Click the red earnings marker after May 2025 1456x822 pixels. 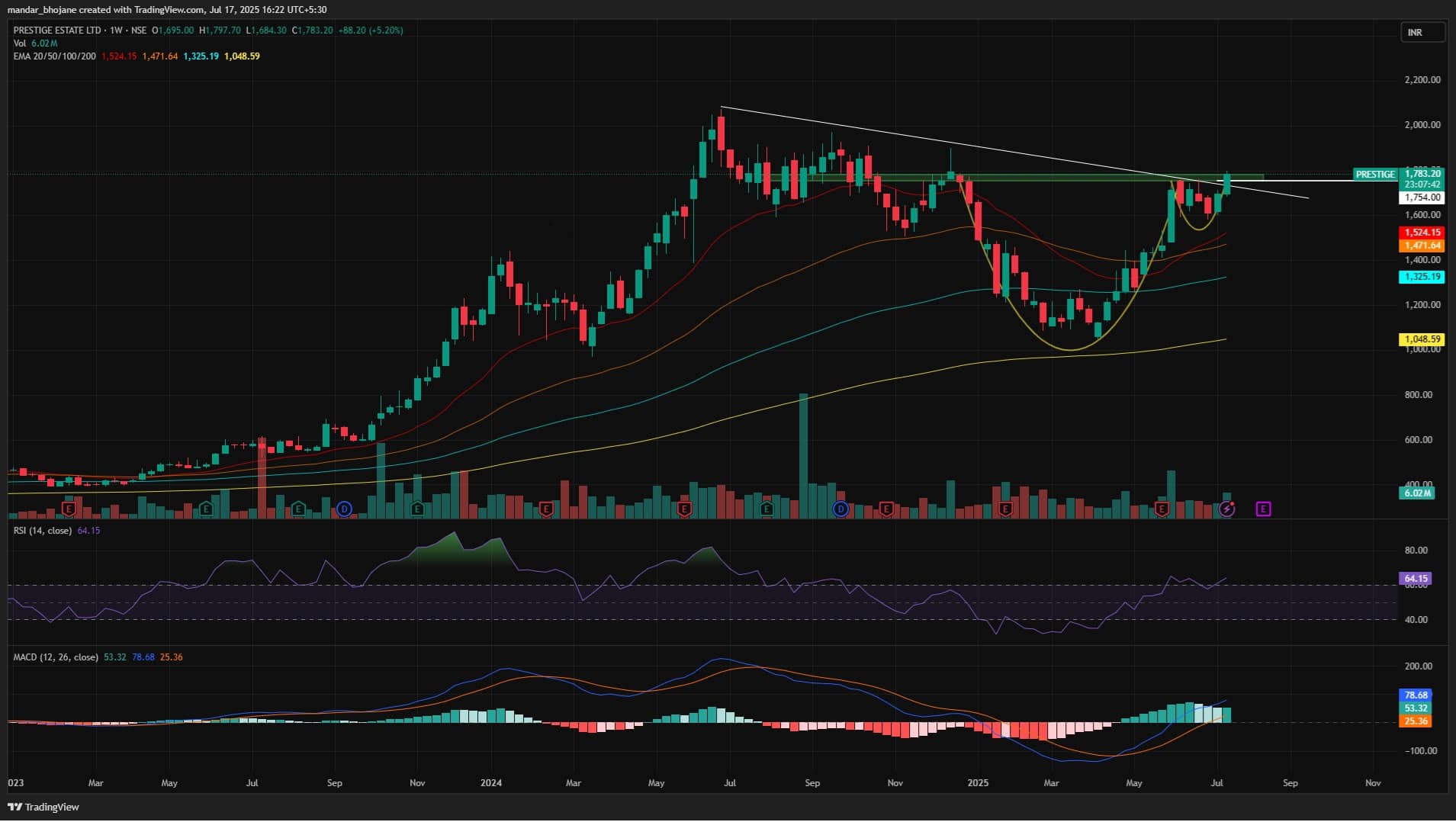(1162, 509)
